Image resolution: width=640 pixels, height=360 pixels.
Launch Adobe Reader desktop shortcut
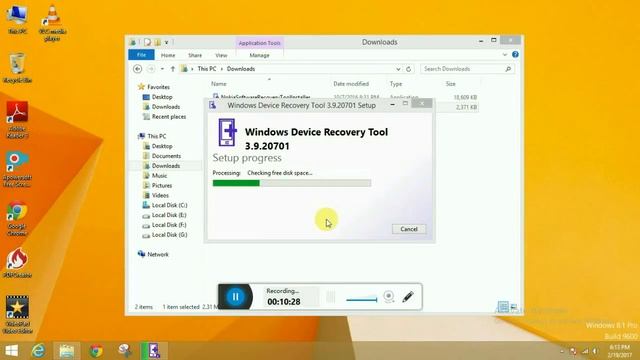coord(17,120)
